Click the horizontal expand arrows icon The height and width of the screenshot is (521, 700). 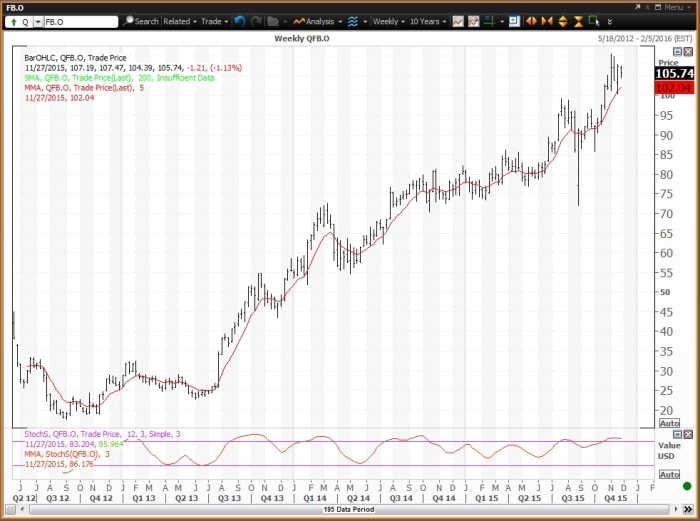click(532, 21)
